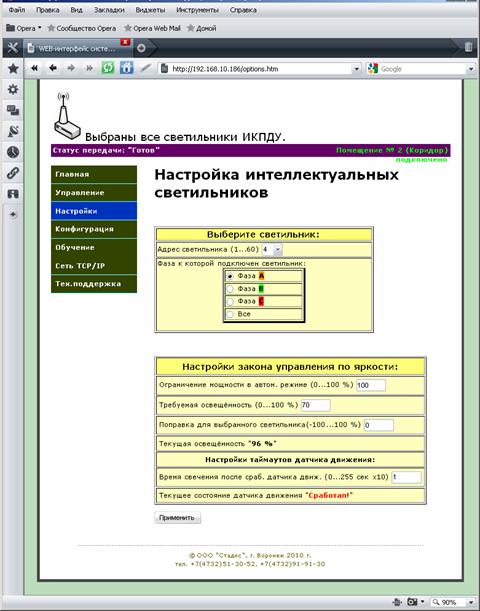The image size is (480, 611).
Task: Select the Фаза B radio button
Action: (x=230, y=289)
